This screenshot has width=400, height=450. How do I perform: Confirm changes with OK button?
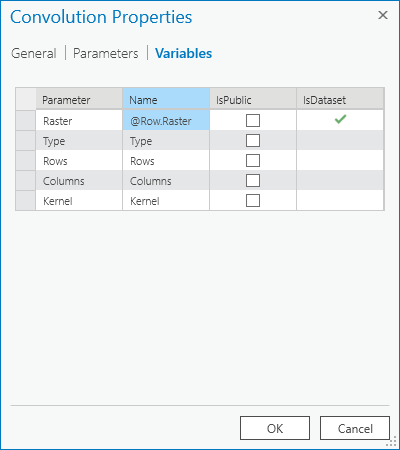coord(275,428)
